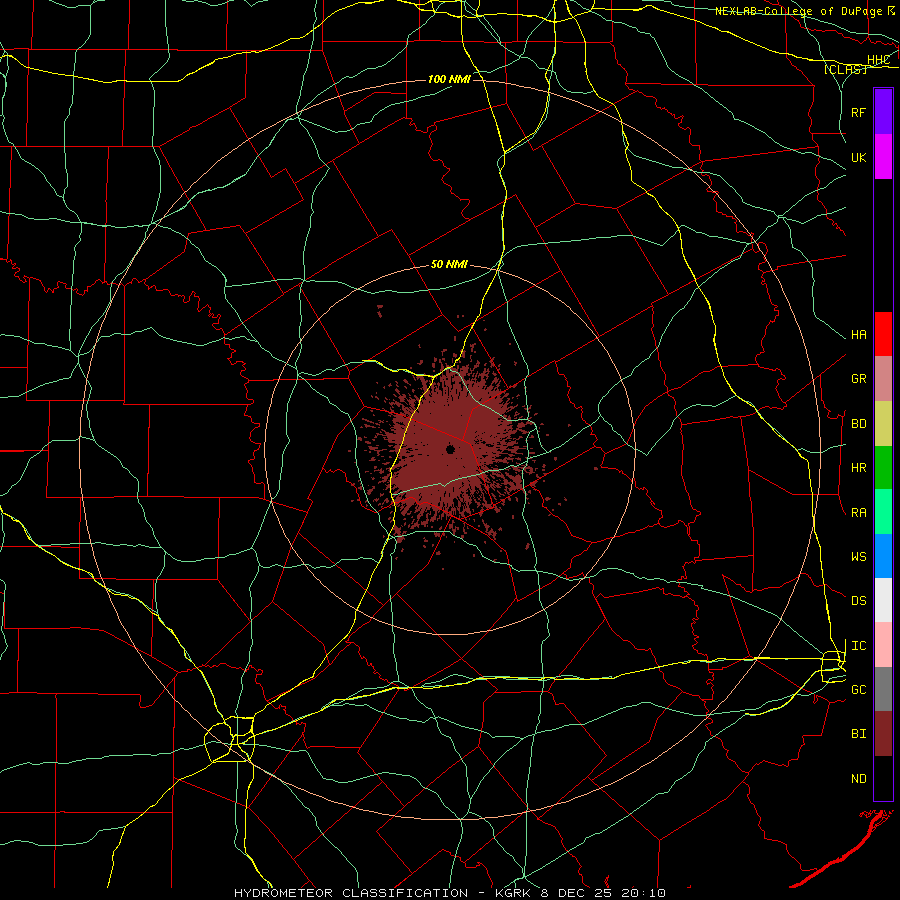Click the ND legend label
This screenshot has width=900, height=900.
(859, 779)
